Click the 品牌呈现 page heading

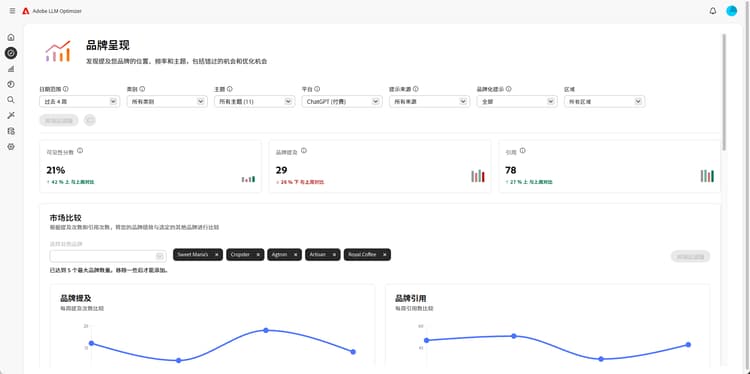108,45
